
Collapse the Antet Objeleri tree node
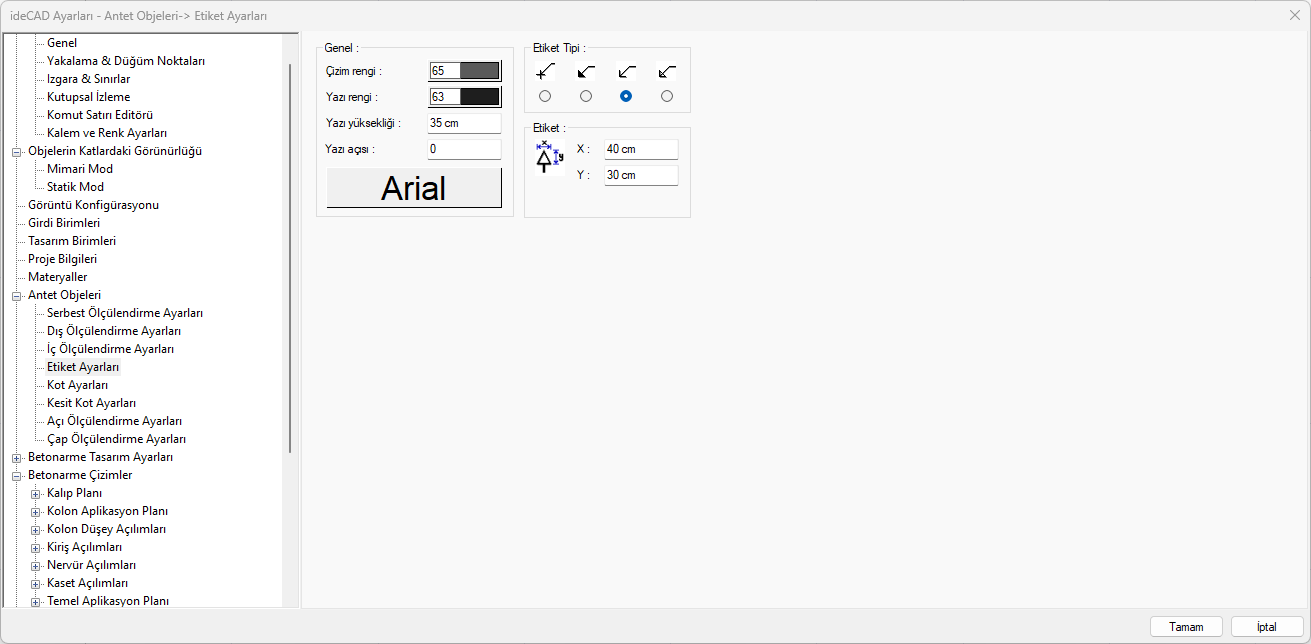pyautogui.click(x=16, y=296)
